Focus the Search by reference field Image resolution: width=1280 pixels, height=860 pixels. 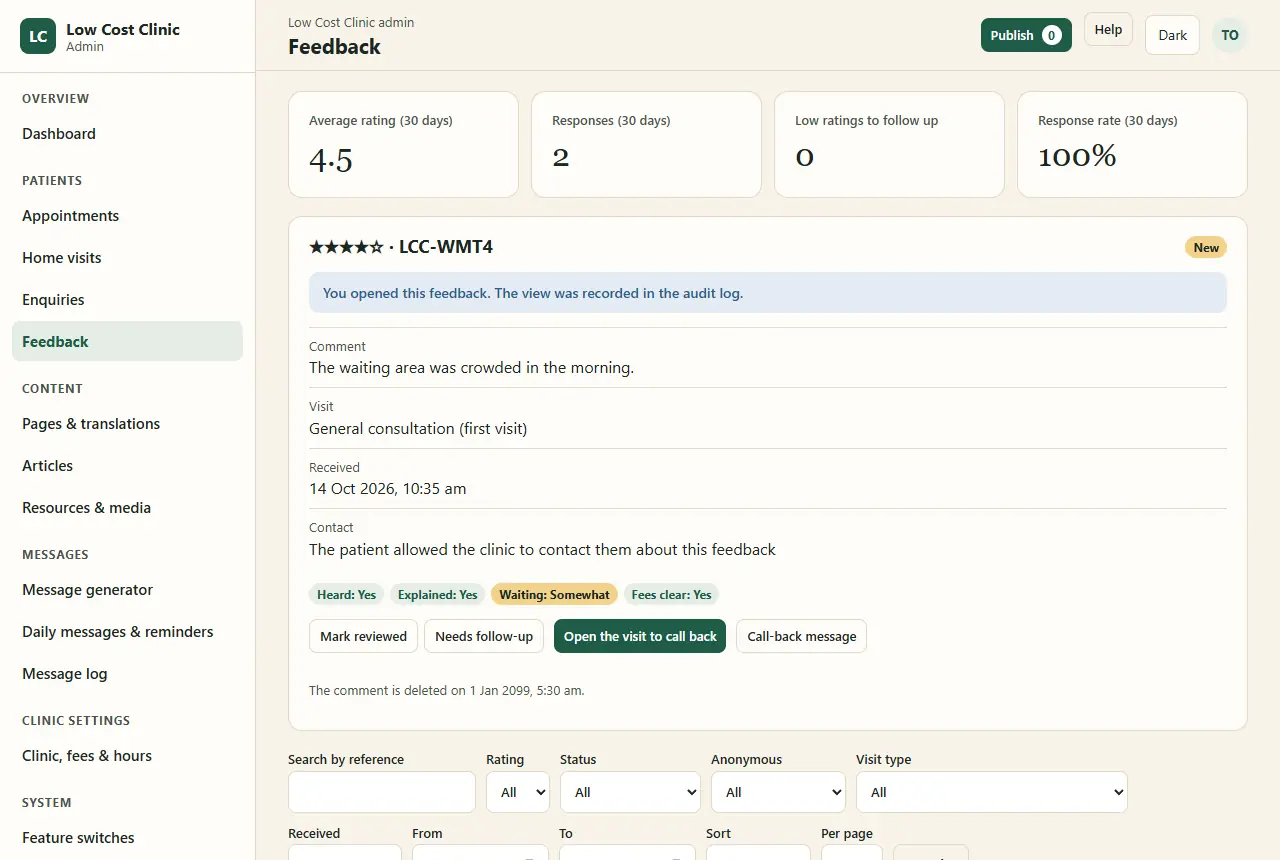(x=382, y=792)
